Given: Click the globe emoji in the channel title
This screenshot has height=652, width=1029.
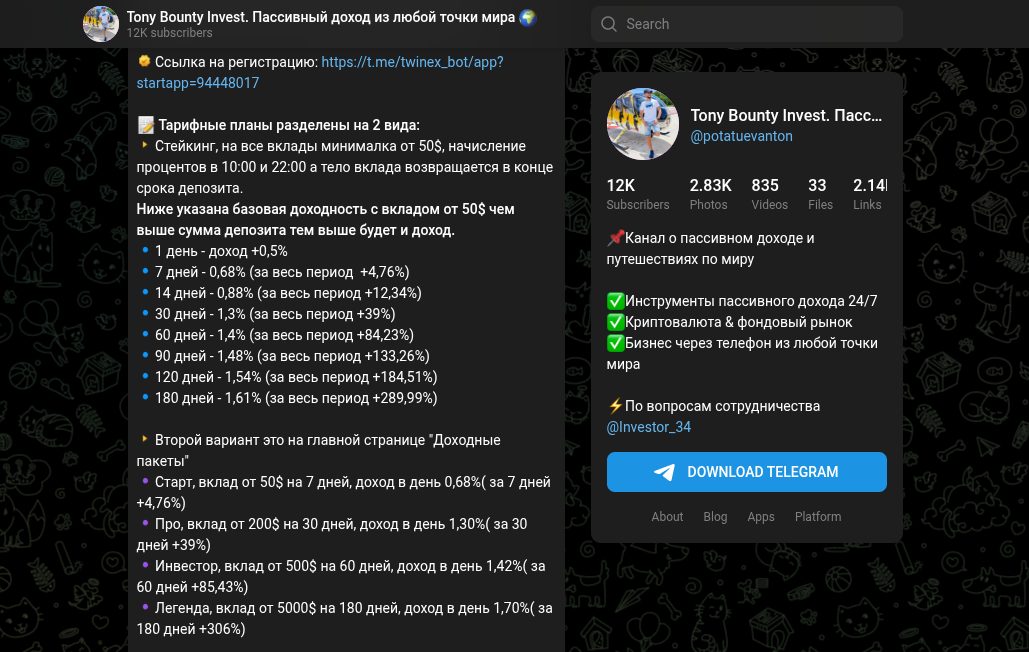Looking at the screenshot, I should coord(528,18).
